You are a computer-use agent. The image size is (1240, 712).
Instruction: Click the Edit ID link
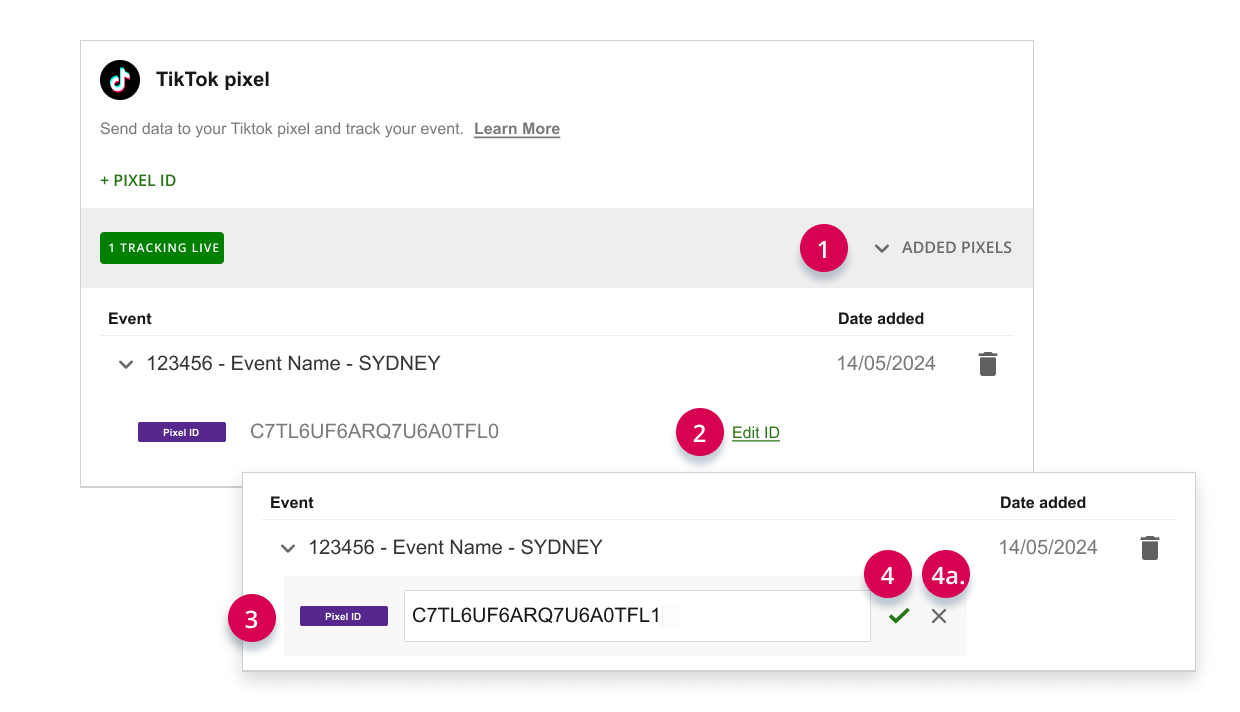point(755,433)
